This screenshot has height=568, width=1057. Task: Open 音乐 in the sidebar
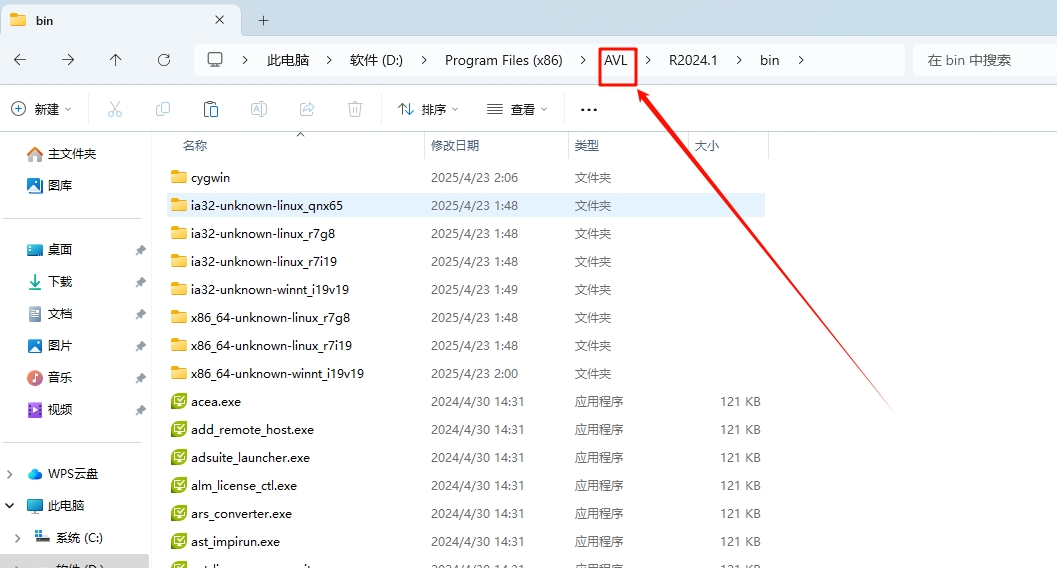point(50,378)
